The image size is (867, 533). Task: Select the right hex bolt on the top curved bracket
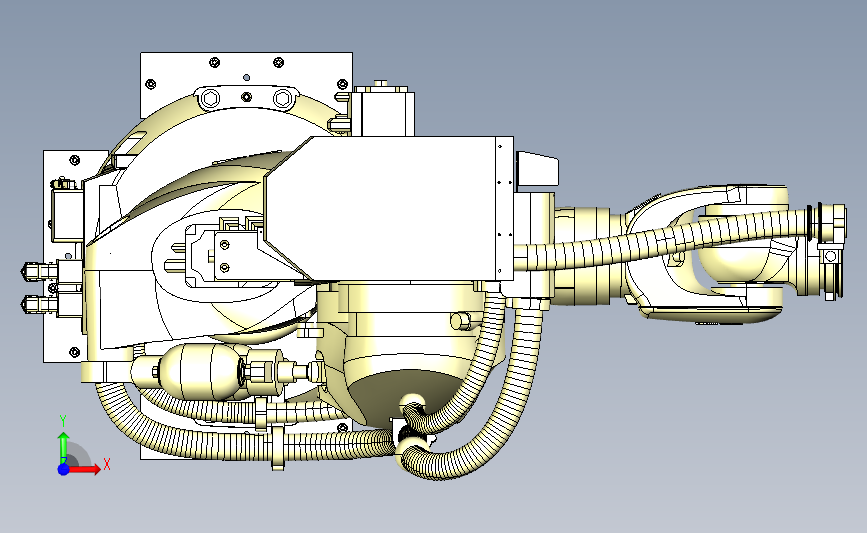tap(282, 98)
